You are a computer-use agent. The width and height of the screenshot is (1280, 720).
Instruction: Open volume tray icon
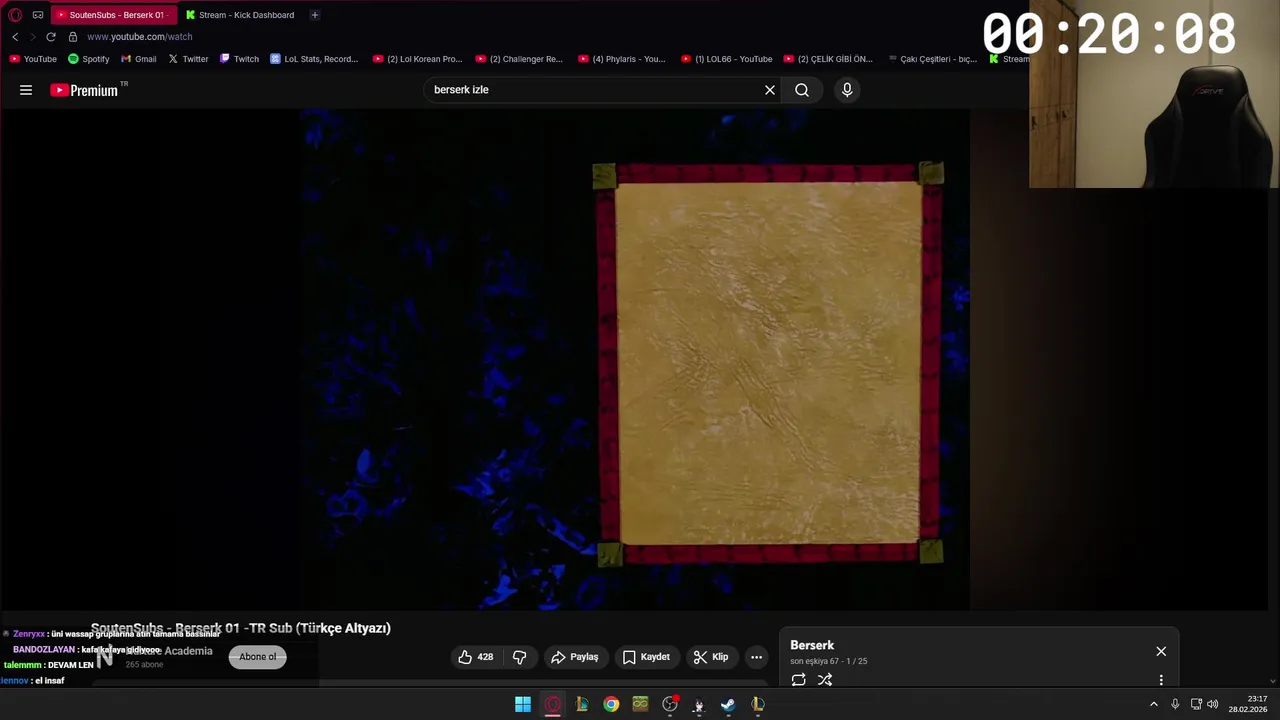coord(1213,705)
